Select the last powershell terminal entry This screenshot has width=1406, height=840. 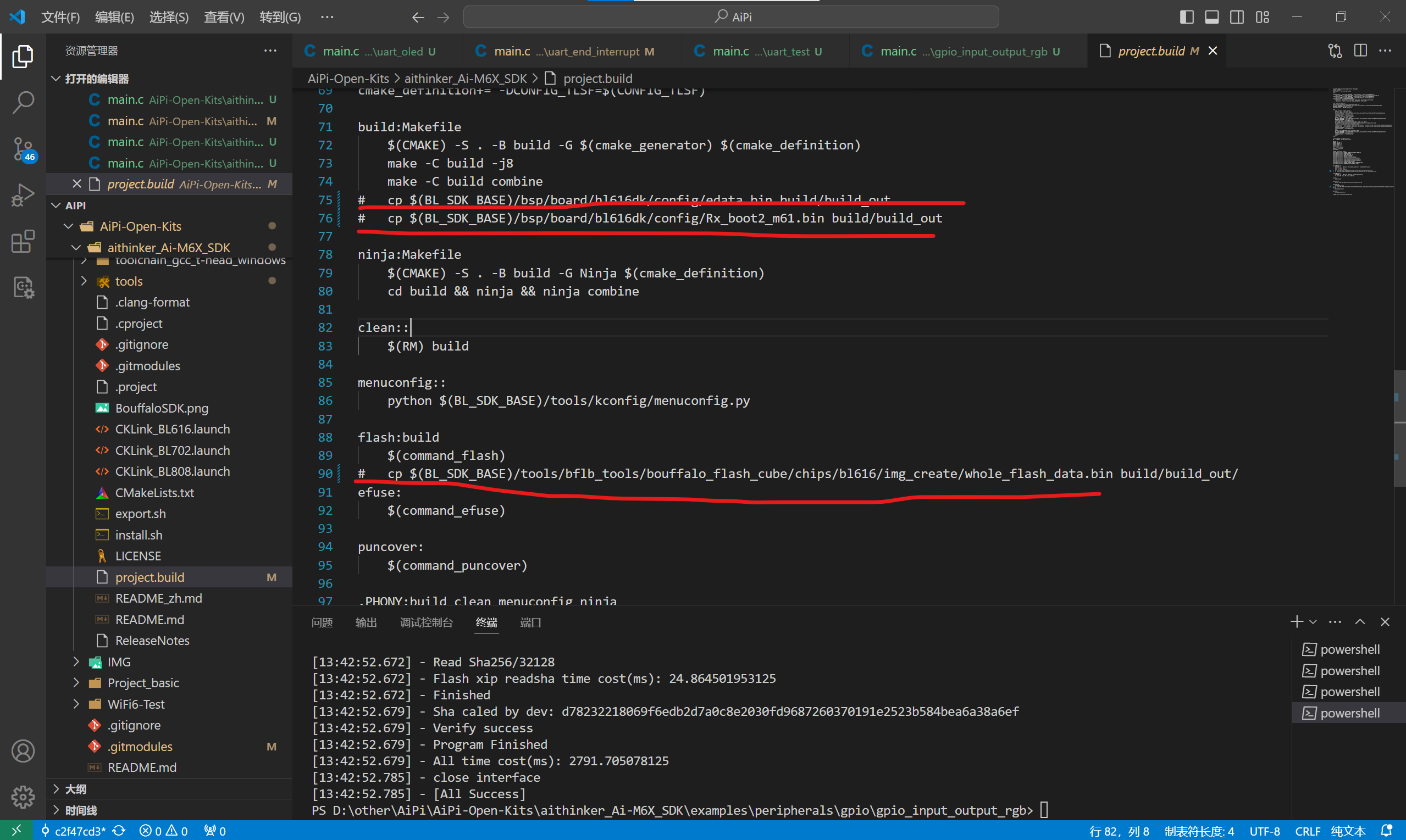[1349, 713]
